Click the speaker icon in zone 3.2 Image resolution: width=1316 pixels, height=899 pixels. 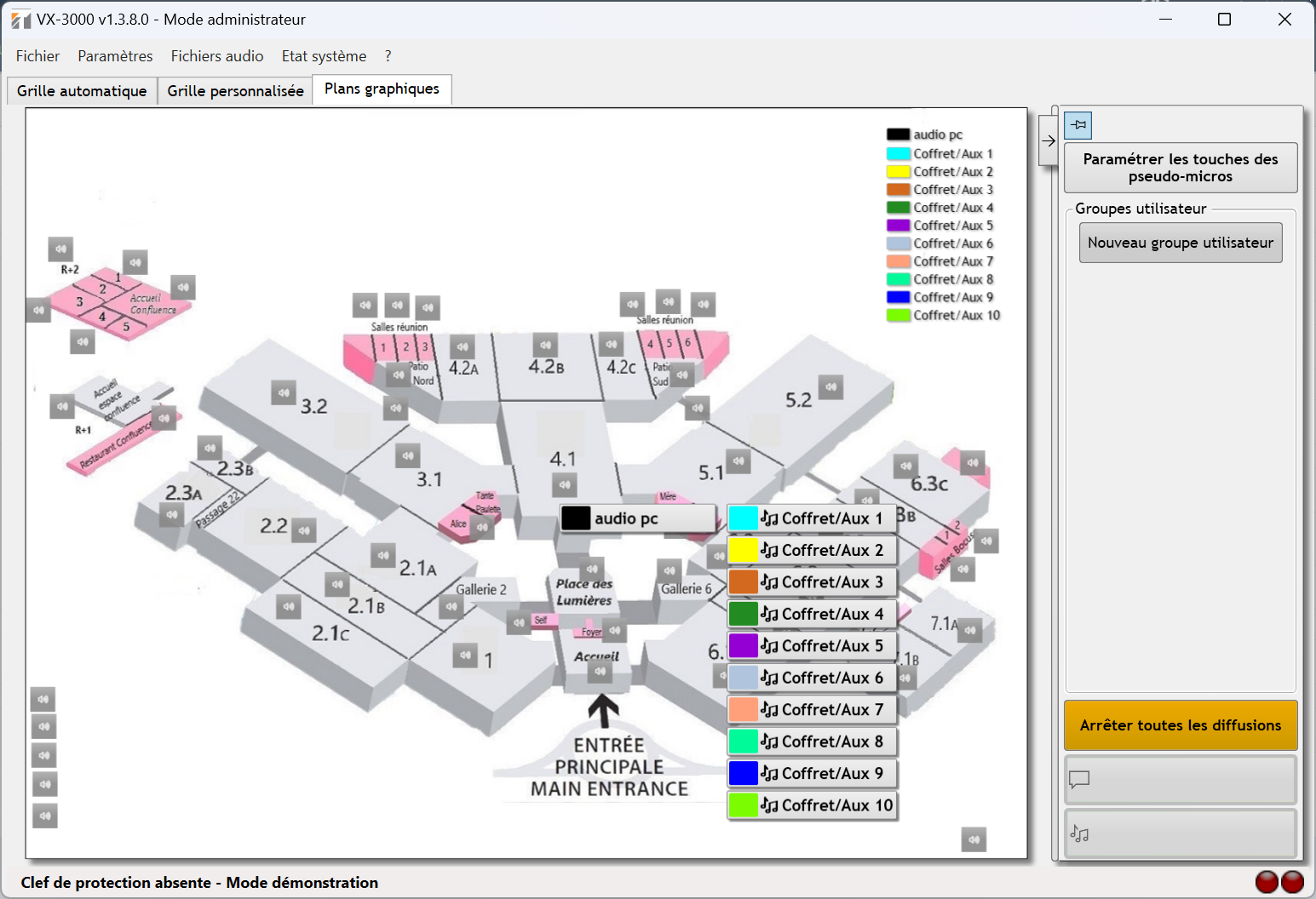284,393
